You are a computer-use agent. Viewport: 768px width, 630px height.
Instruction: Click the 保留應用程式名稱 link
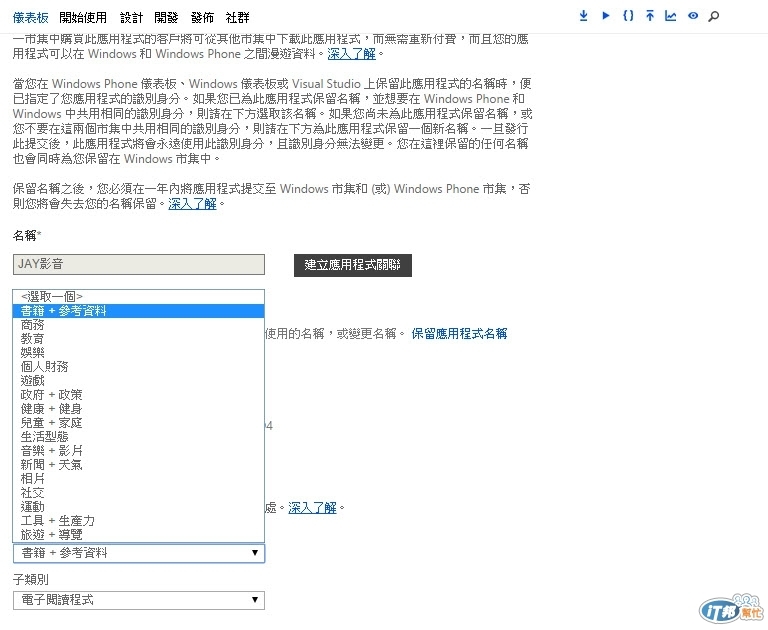pos(459,334)
